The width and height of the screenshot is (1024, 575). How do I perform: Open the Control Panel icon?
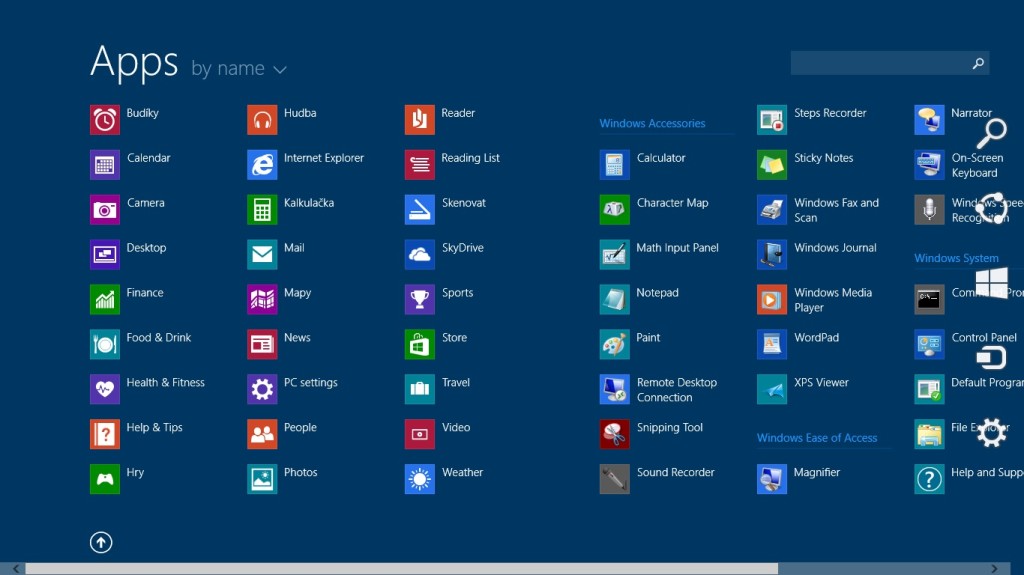929,344
